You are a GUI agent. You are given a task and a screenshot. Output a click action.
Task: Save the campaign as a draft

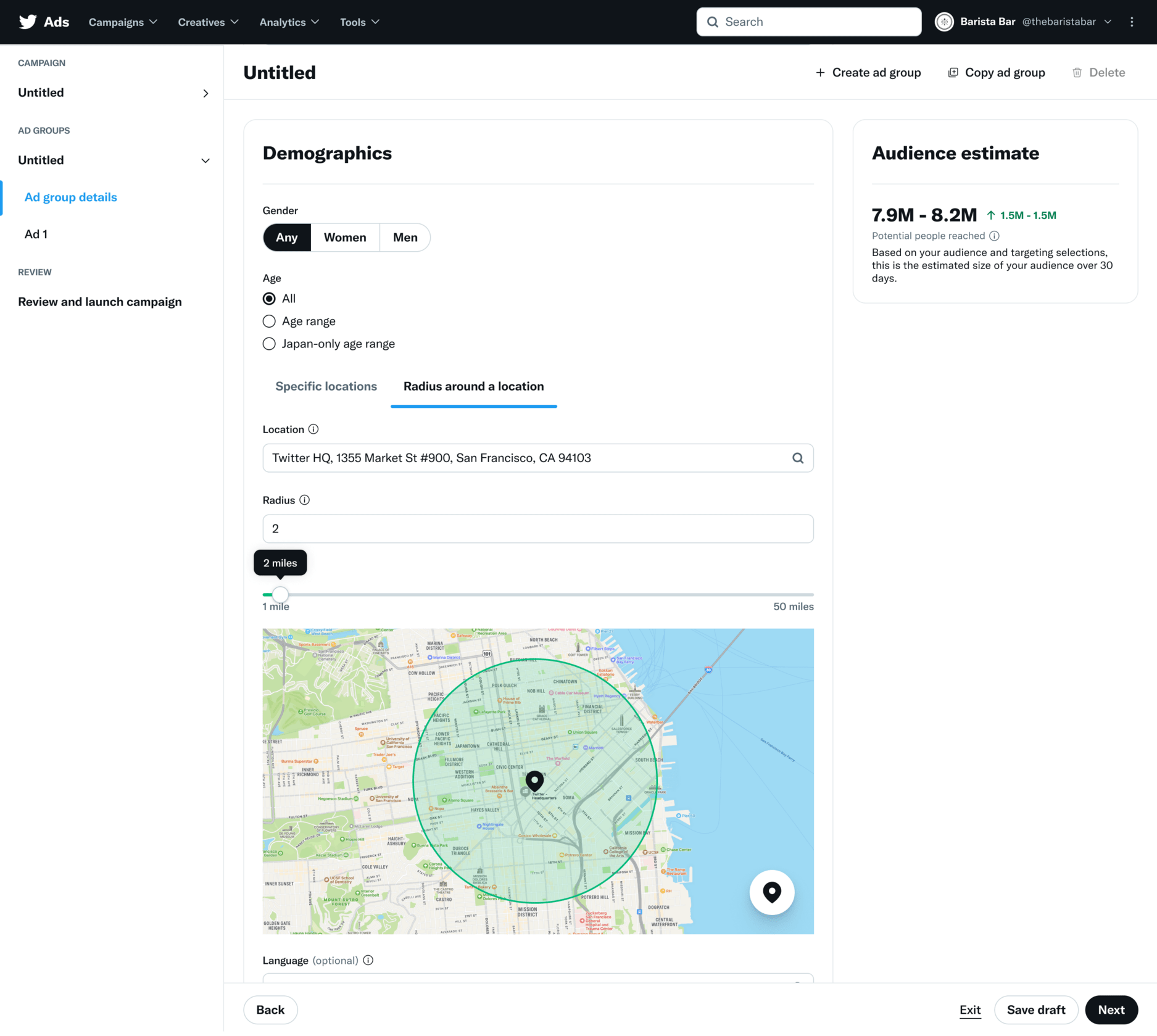(x=1036, y=1009)
